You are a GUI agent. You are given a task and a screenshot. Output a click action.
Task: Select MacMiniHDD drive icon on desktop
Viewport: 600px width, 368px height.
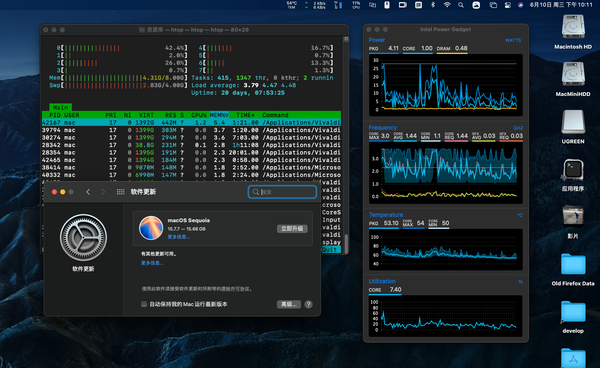tap(573, 74)
